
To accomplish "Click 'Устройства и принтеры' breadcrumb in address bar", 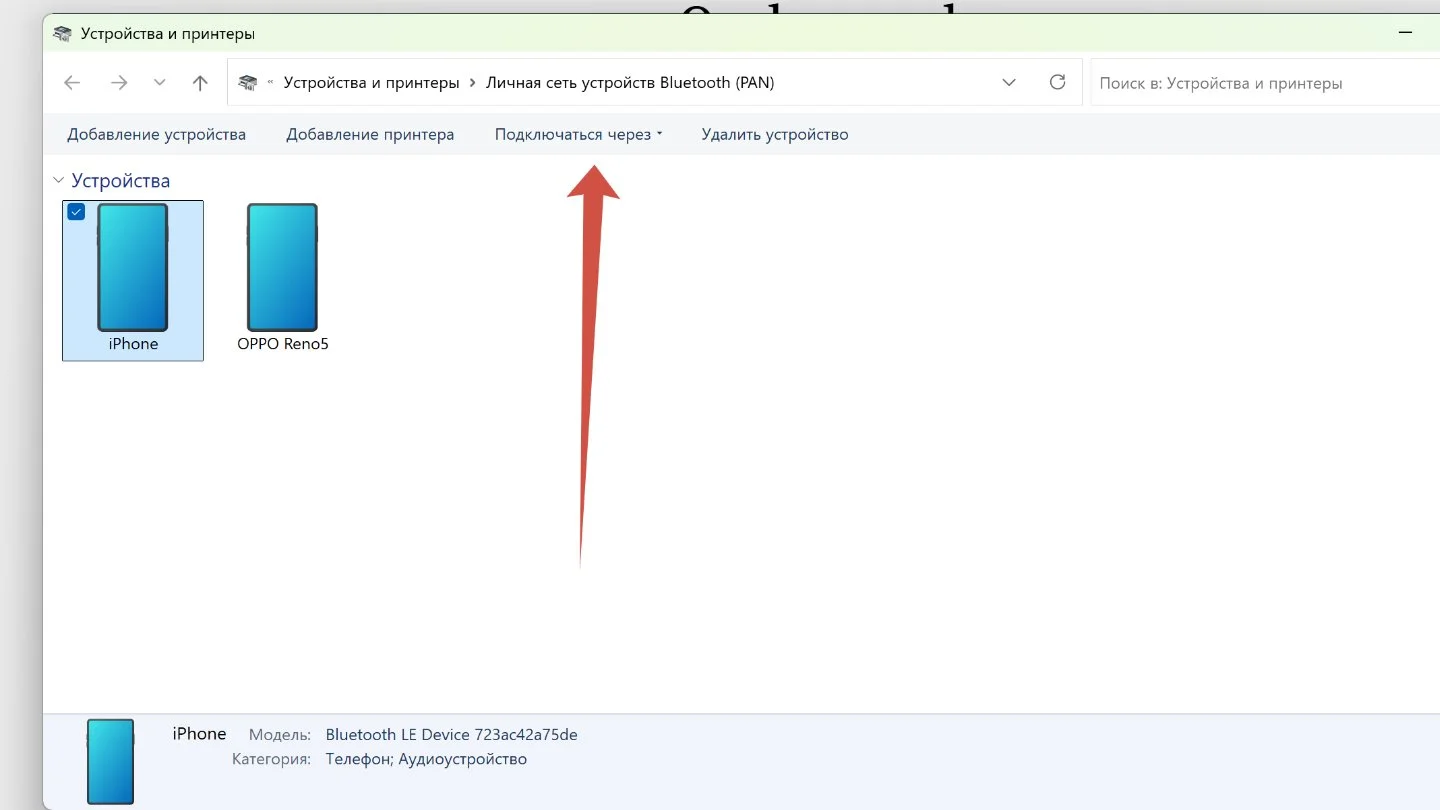I will 371,83.
